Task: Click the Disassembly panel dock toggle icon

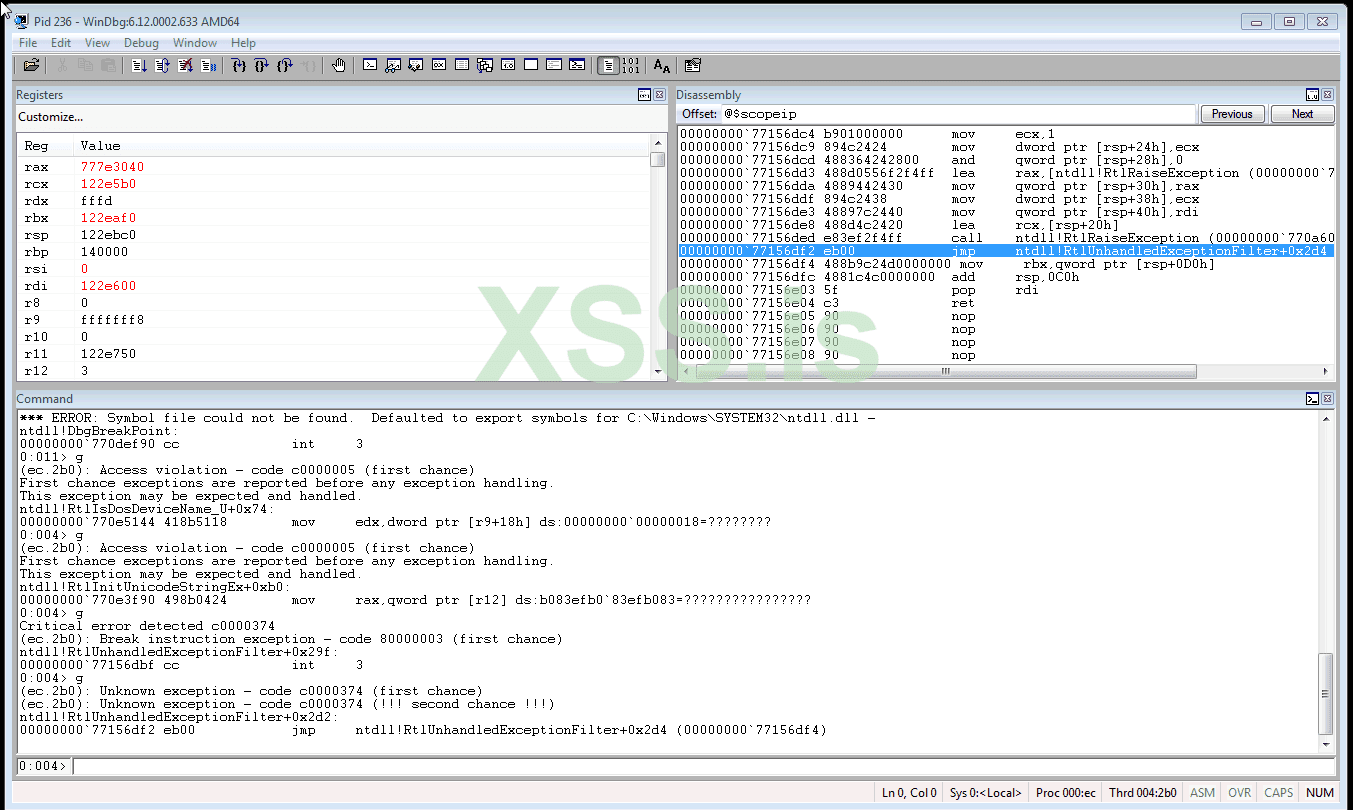Action: coord(1312,95)
